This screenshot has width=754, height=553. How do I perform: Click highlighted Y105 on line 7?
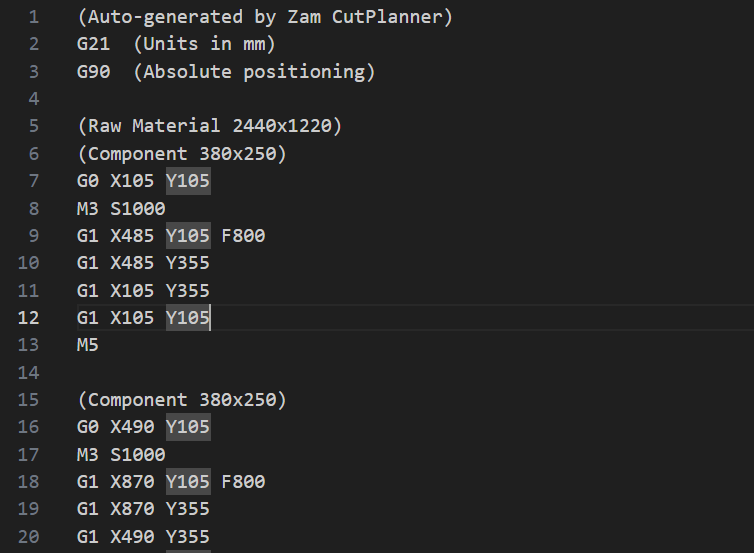coord(188,181)
